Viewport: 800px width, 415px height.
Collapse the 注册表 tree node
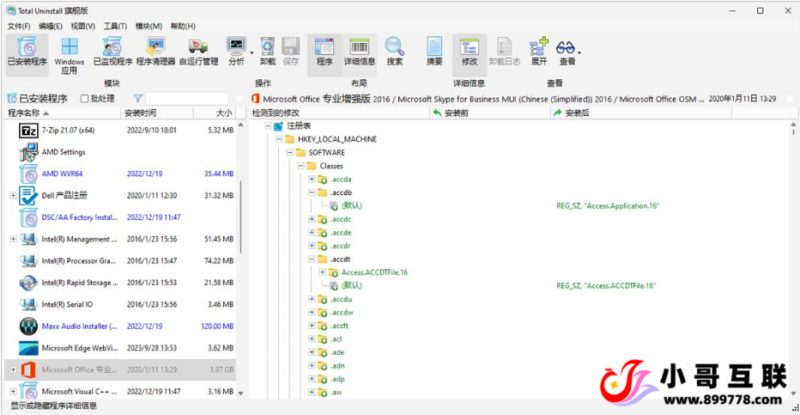pyautogui.click(x=268, y=126)
